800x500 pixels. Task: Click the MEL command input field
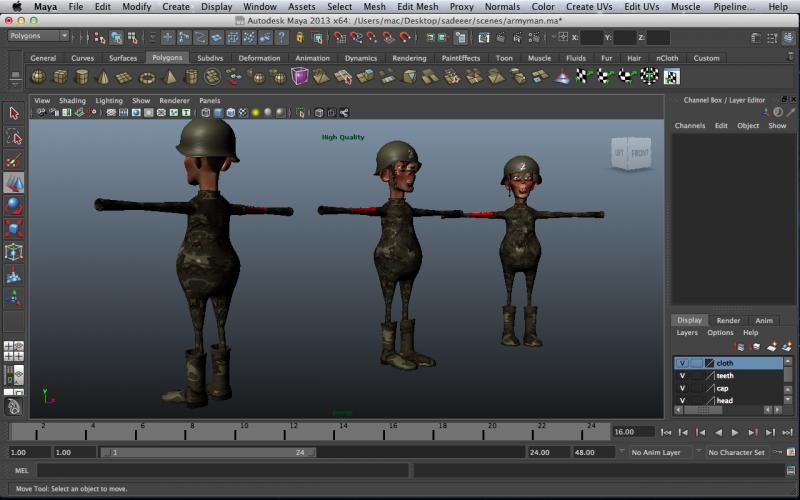pyautogui.click(x=220, y=470)
